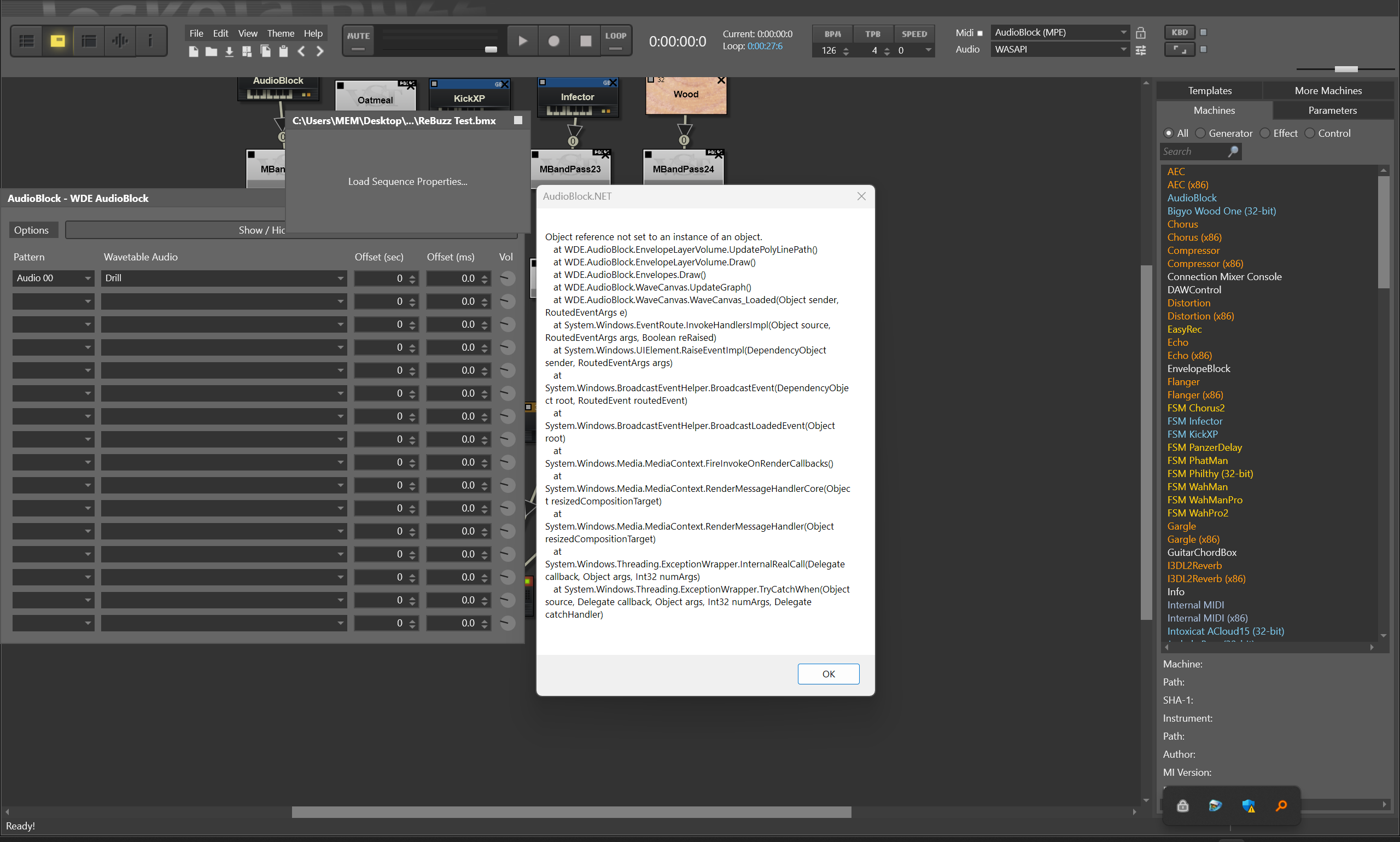The image size is (1400, 842).
Task: Click the Record button in transport
Action: 554,41
